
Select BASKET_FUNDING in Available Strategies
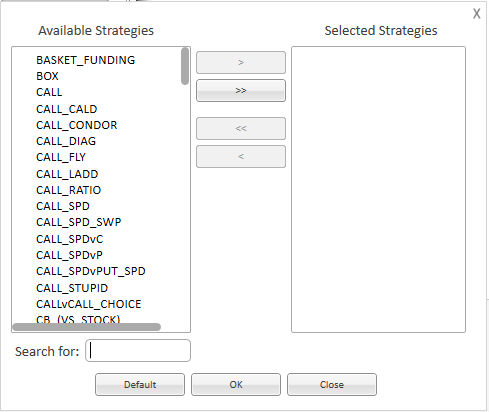(85, 60)
